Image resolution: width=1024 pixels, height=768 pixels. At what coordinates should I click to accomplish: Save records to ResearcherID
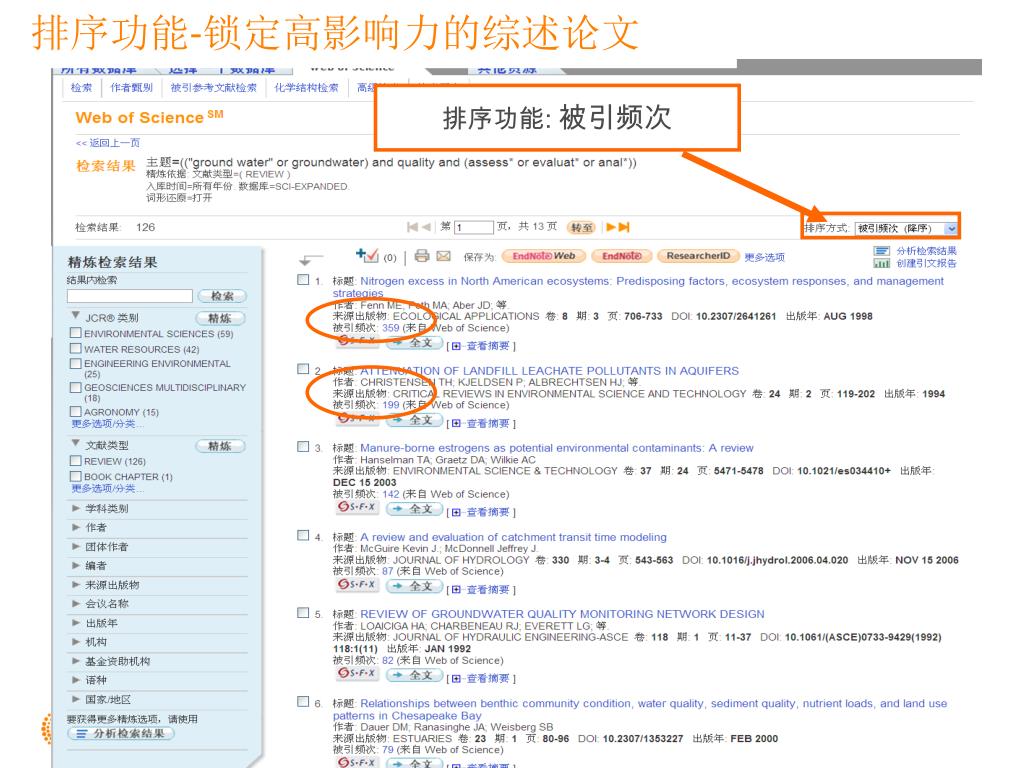[698, 256]
